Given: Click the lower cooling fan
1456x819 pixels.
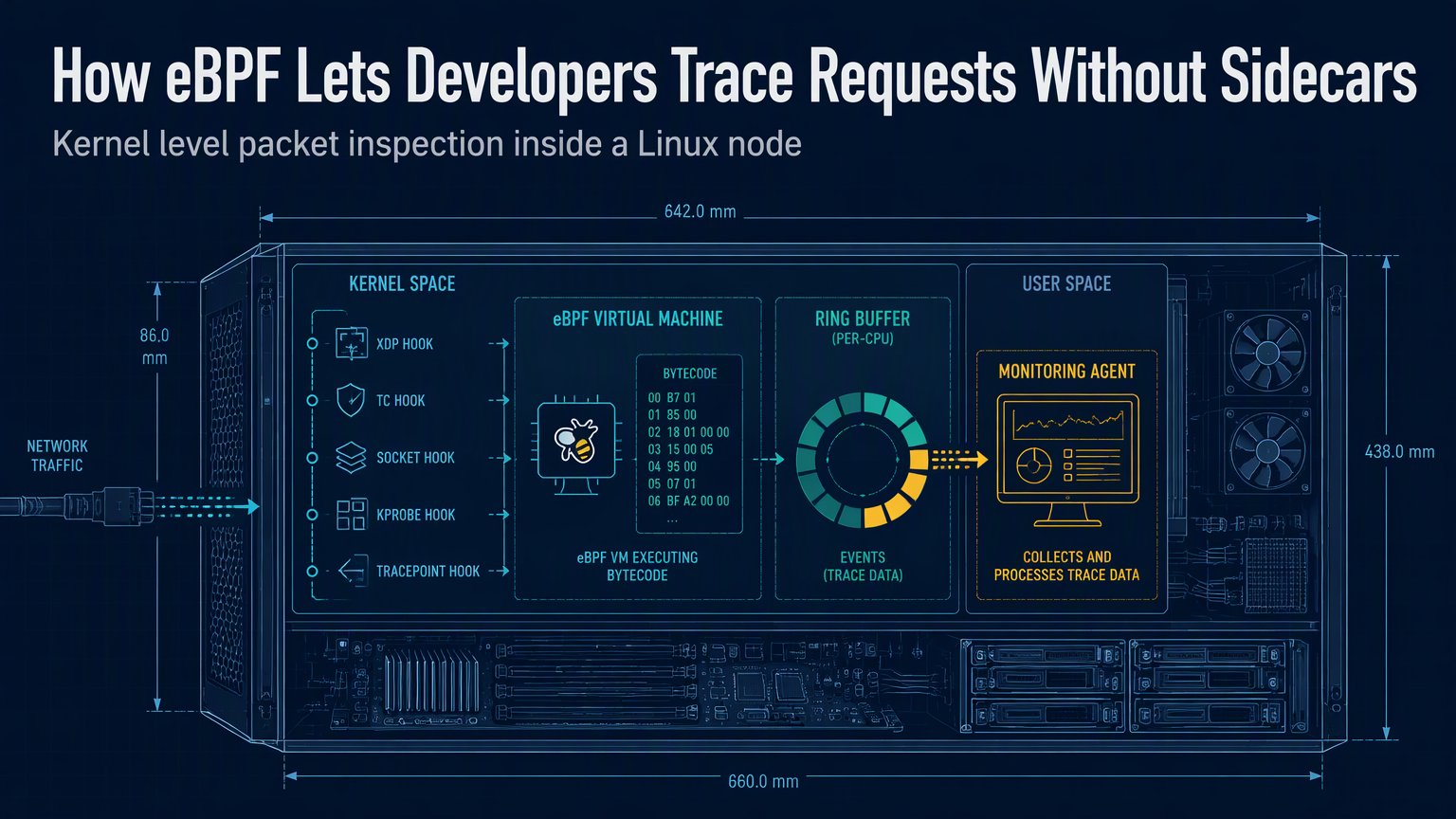Looking at the screenshot, I should click(x=1267, y=449).
